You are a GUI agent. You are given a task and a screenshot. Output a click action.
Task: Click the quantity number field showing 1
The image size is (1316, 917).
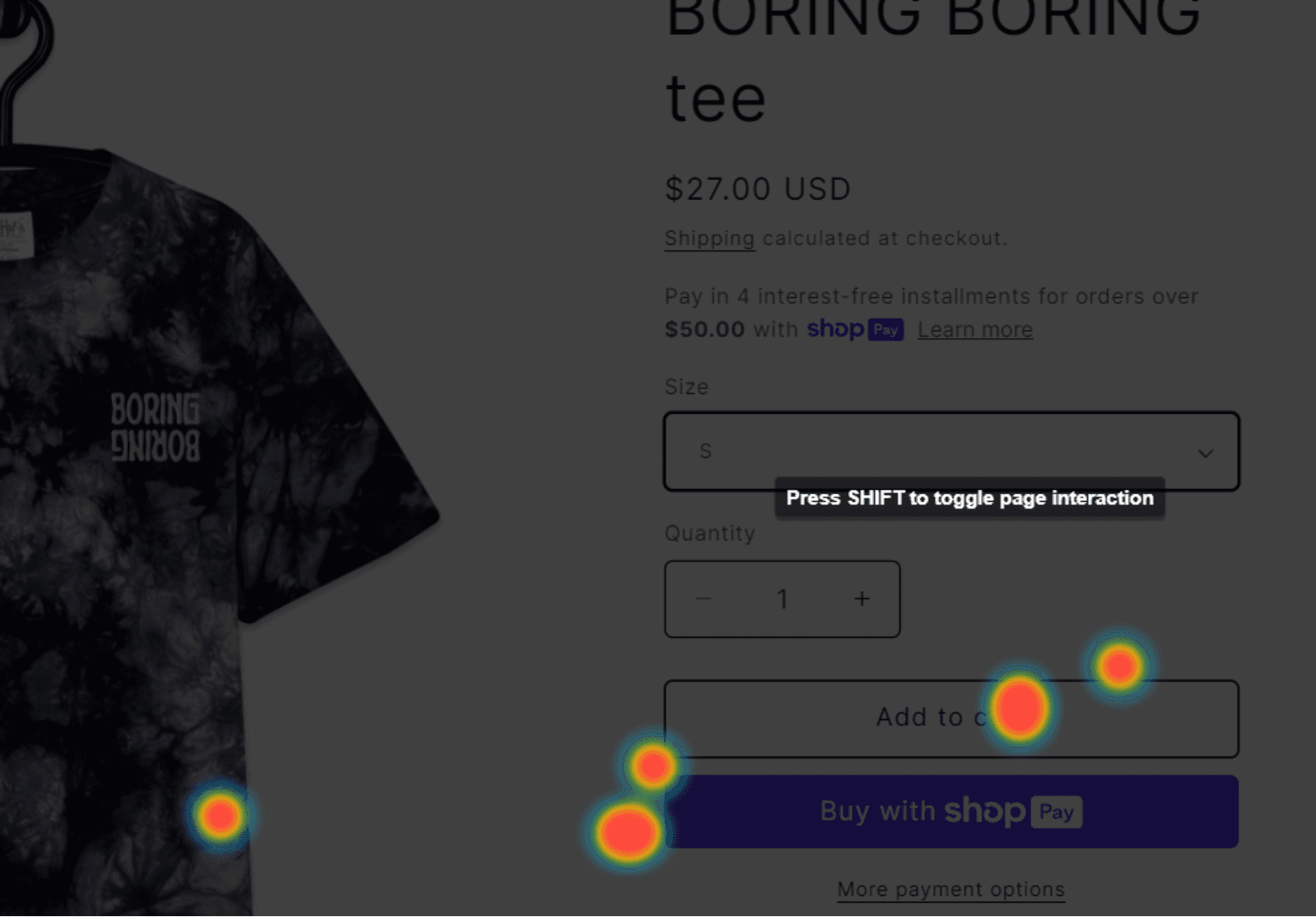[x=782, y=599]
